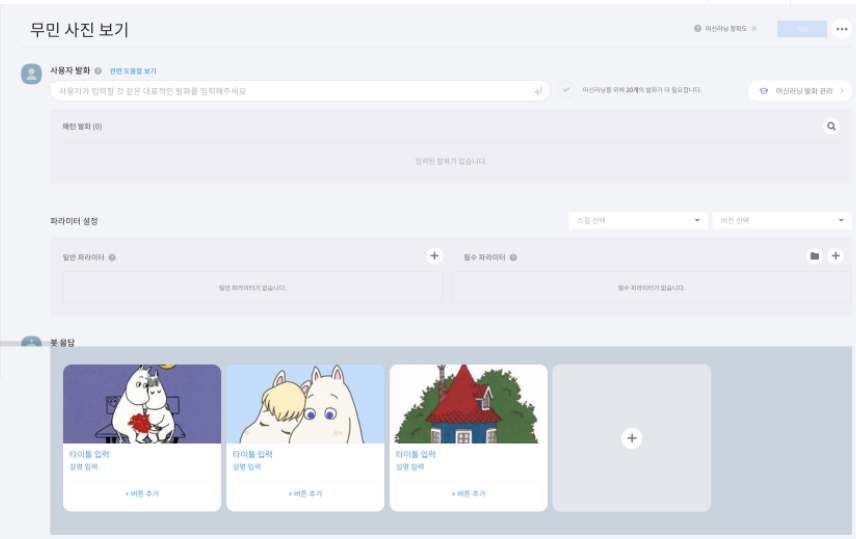This screenshot has height=539, width=856.
Task: Click the 20개의 발화가 더 필요합니다 notice
Action: point(642,90)
